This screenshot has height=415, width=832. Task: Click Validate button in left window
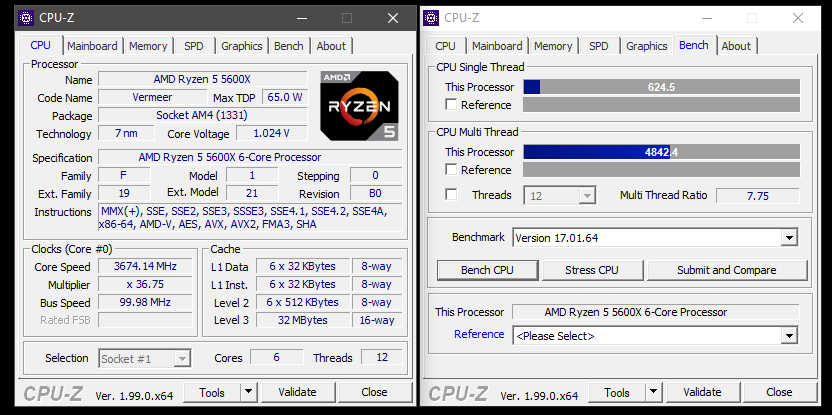(297, 392)
